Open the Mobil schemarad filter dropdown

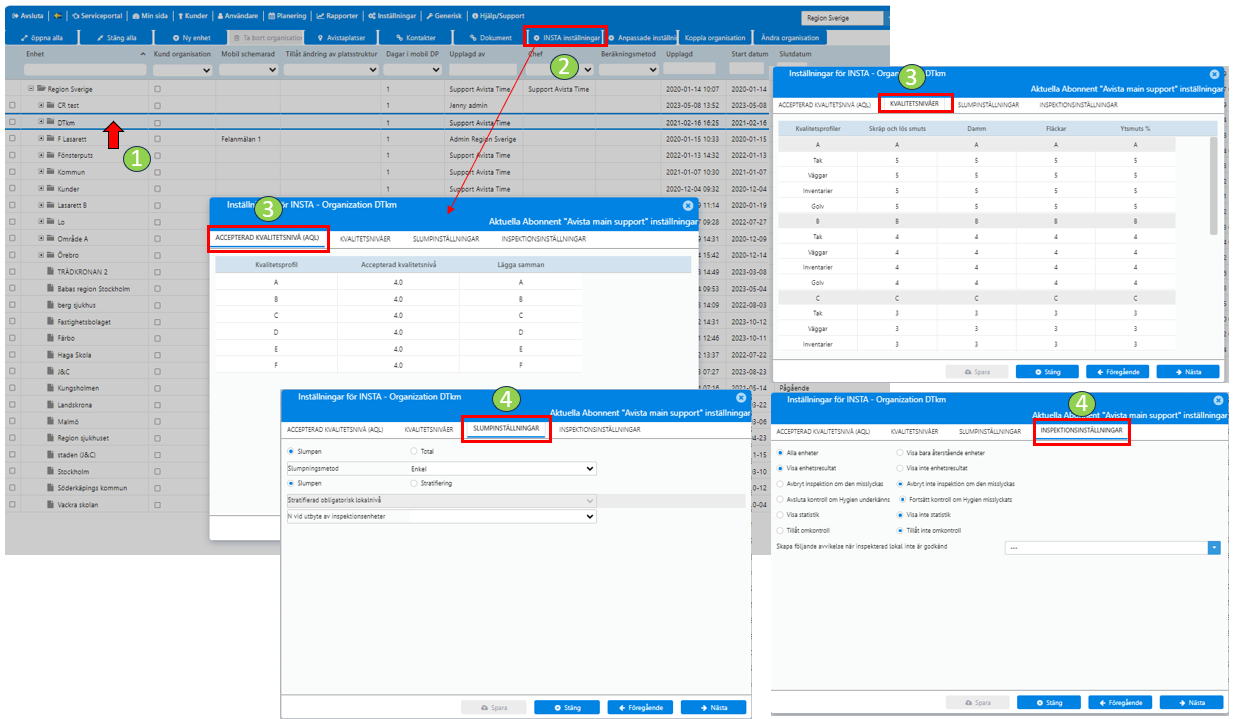249,70
